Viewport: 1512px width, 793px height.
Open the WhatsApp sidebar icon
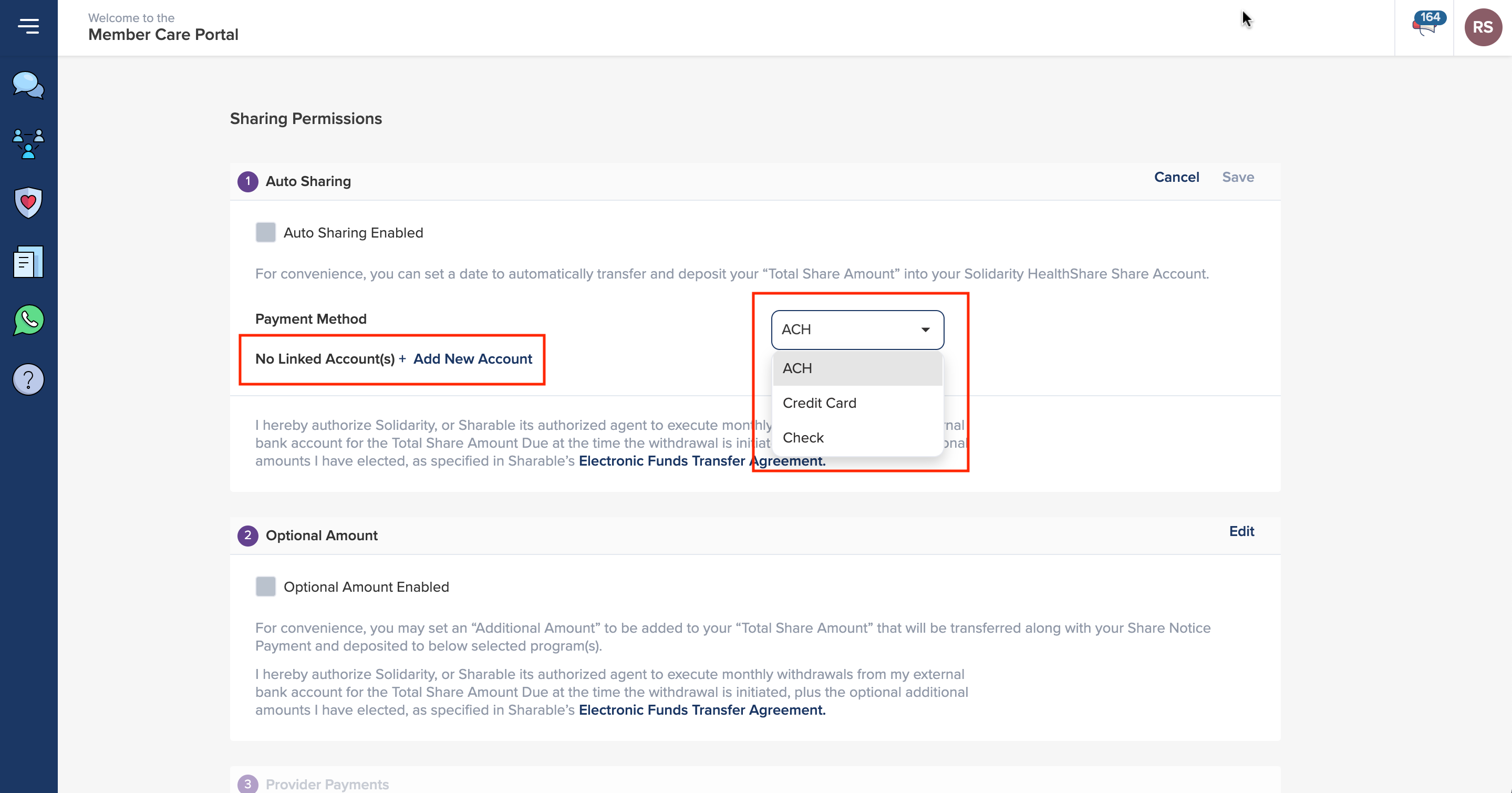[x=28, y=321]
